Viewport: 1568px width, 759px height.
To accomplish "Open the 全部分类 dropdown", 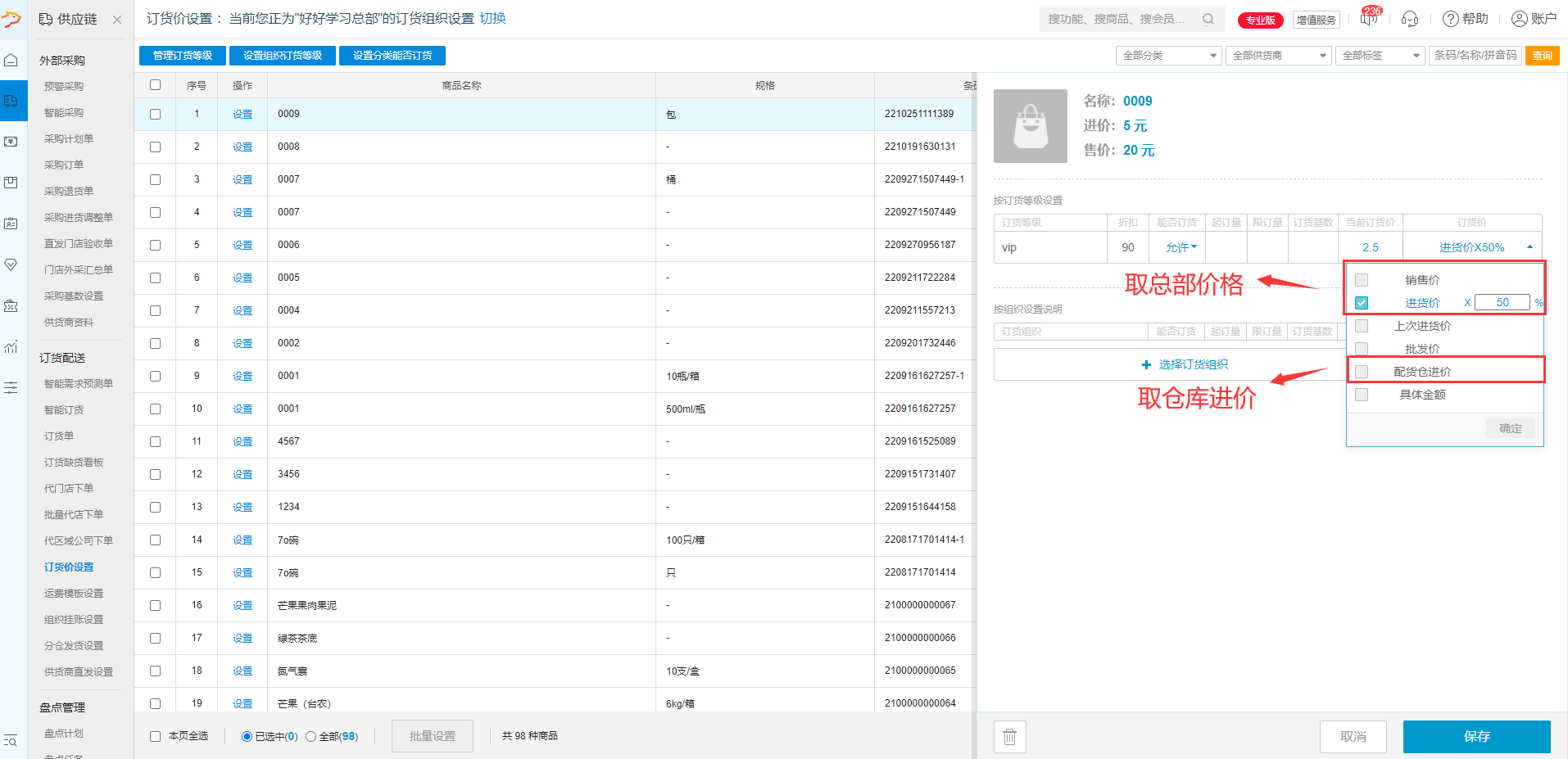I will pyautogui.click(x=1169, y=56).
